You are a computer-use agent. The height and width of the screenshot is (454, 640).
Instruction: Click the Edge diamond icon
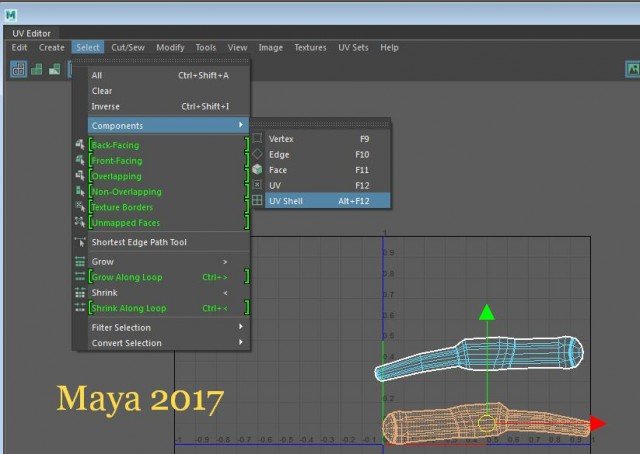coord(257,154)
